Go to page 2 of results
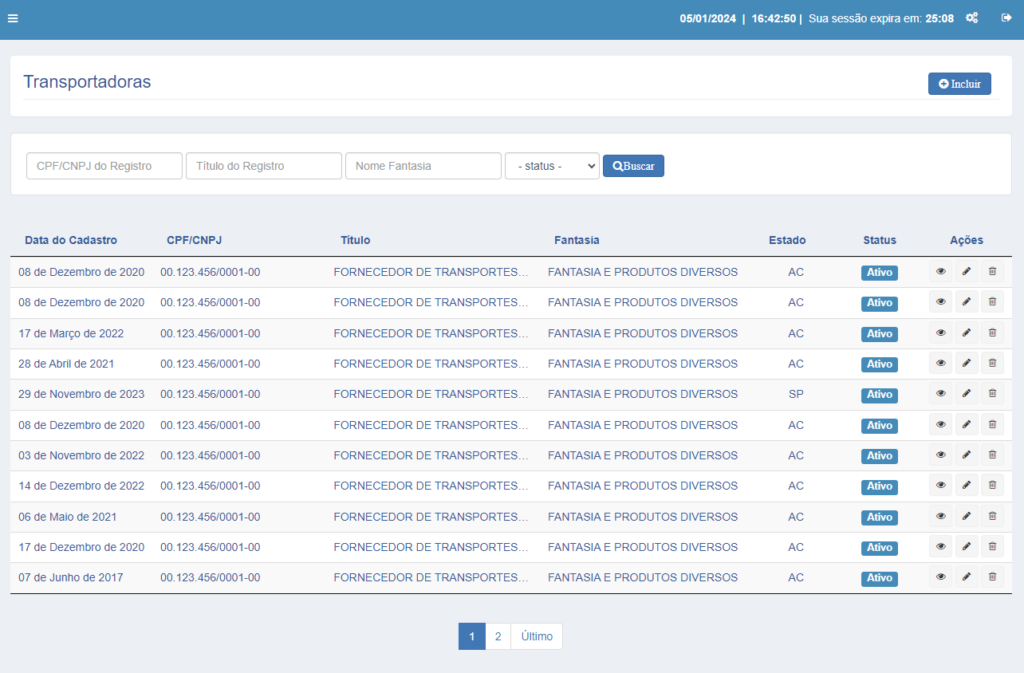The height and width of the screenshot is (673, 1024). [x=498, y=636]
